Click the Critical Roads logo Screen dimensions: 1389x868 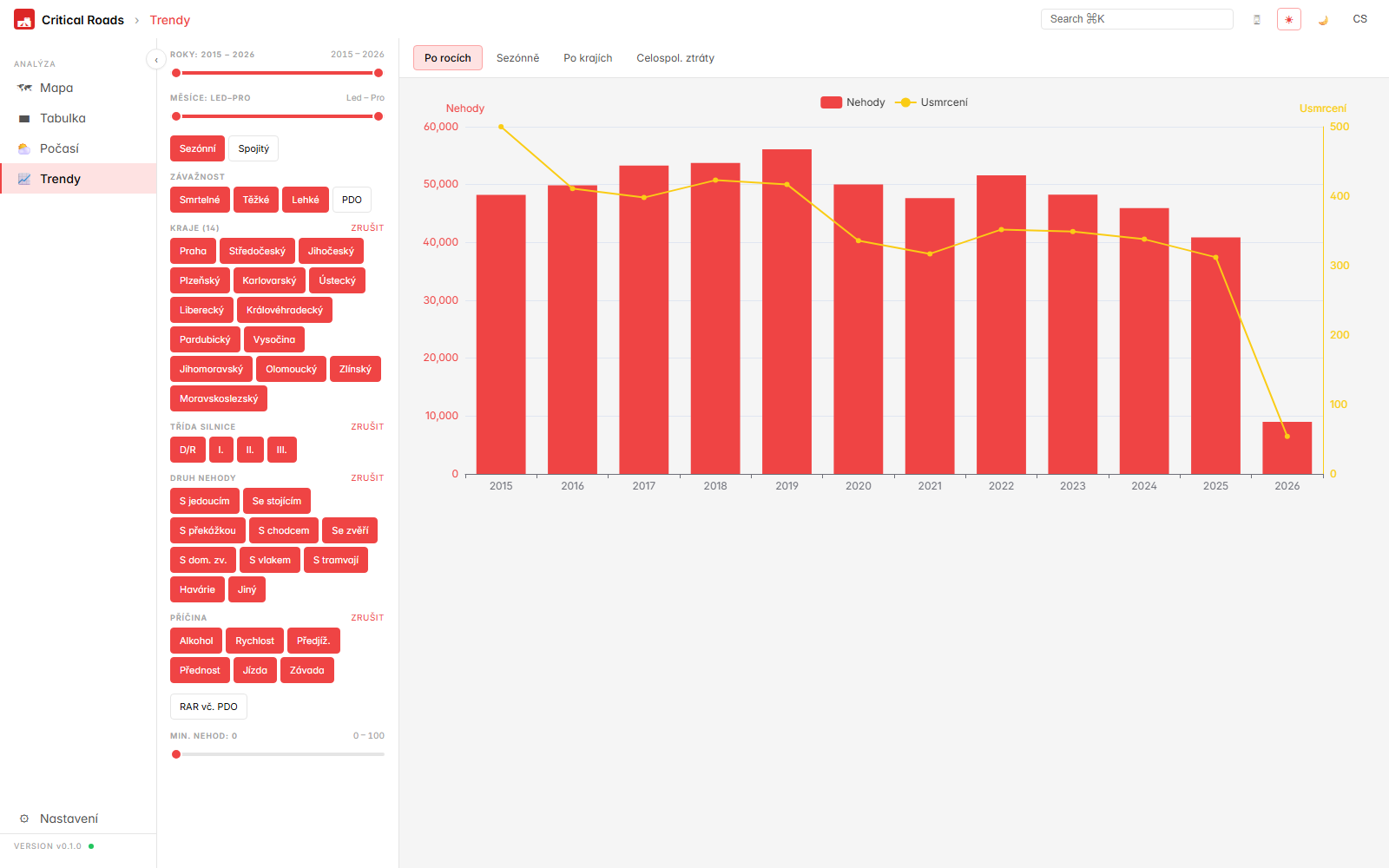pos(24,20)
